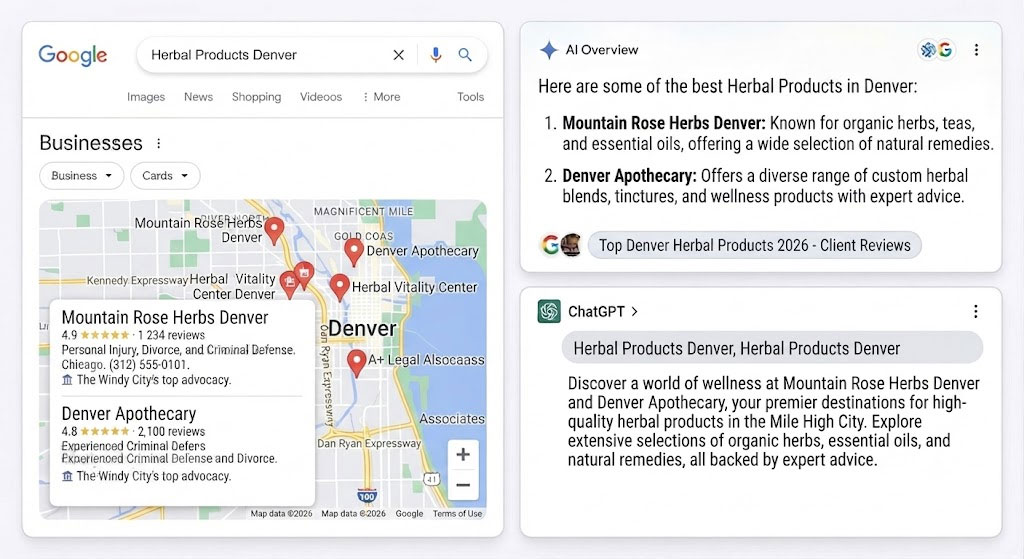This screenshot has height=559, width=1024.
Task: Open Mountain Rose Herbs Denver listing title
Action: click(x=165, y=317)
